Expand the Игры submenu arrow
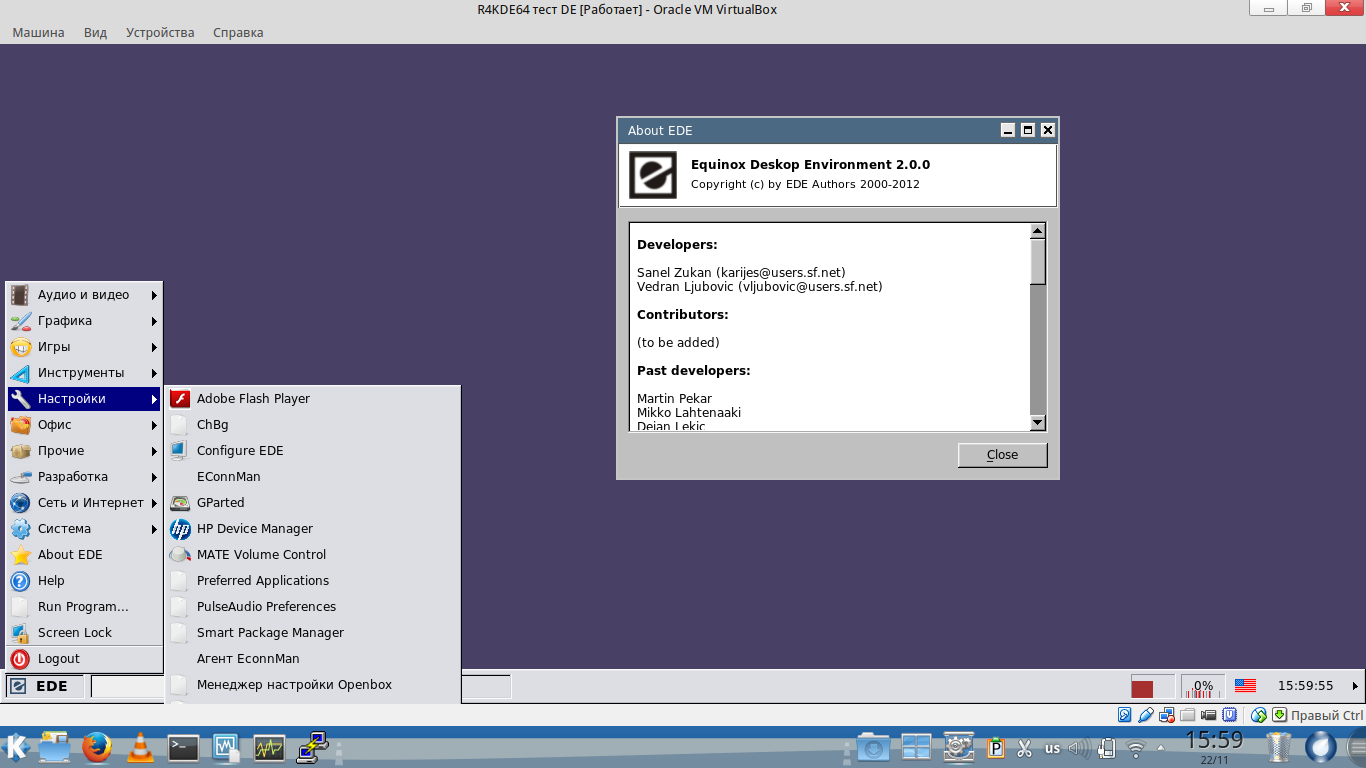 tap(154, 347)
